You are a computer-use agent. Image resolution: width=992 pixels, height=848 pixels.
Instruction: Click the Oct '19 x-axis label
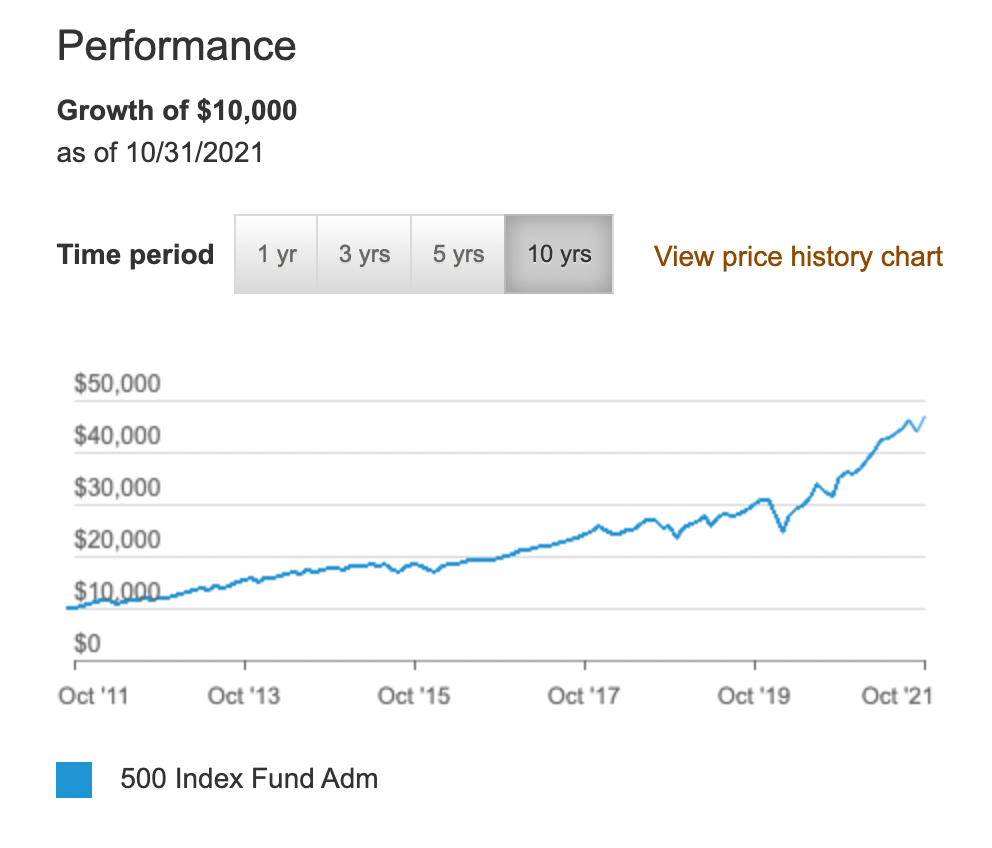point(754,695)
